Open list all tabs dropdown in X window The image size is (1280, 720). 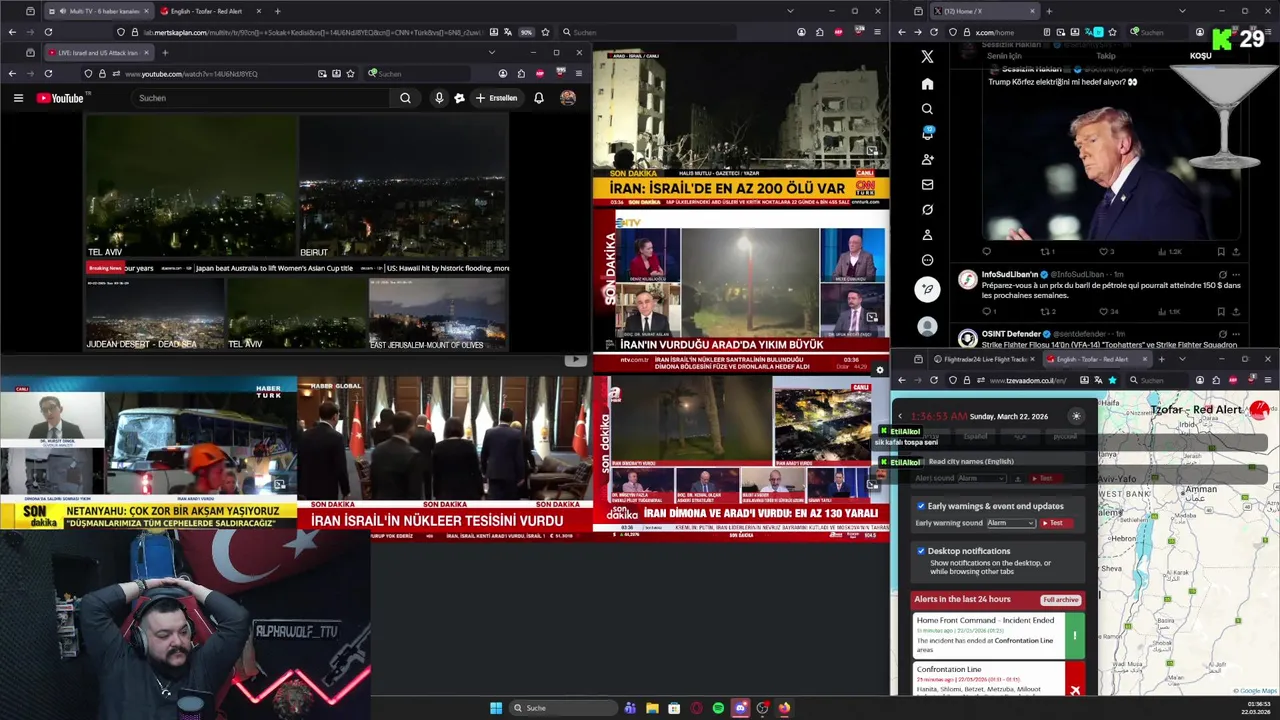click(1181, 11)
